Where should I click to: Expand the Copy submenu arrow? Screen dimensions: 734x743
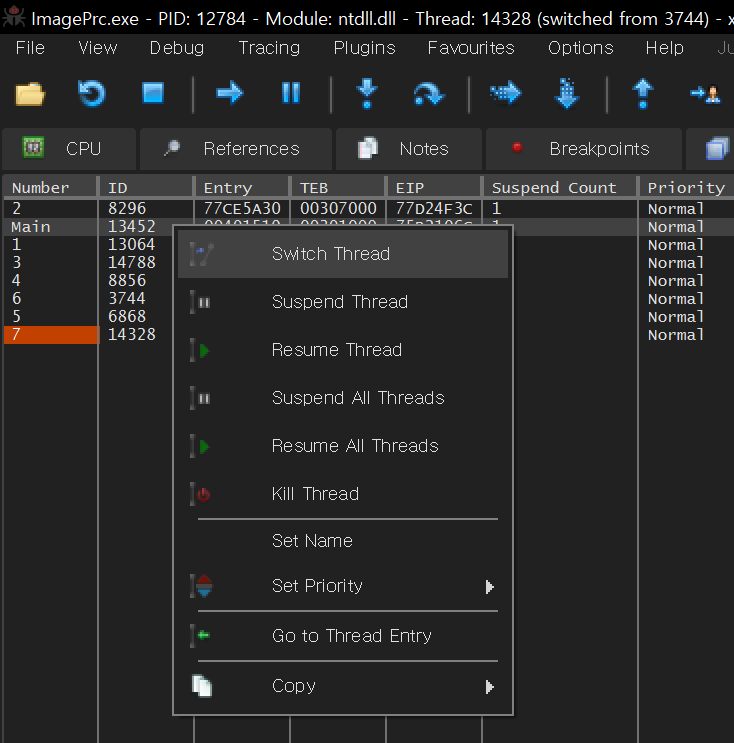[489, 687]
